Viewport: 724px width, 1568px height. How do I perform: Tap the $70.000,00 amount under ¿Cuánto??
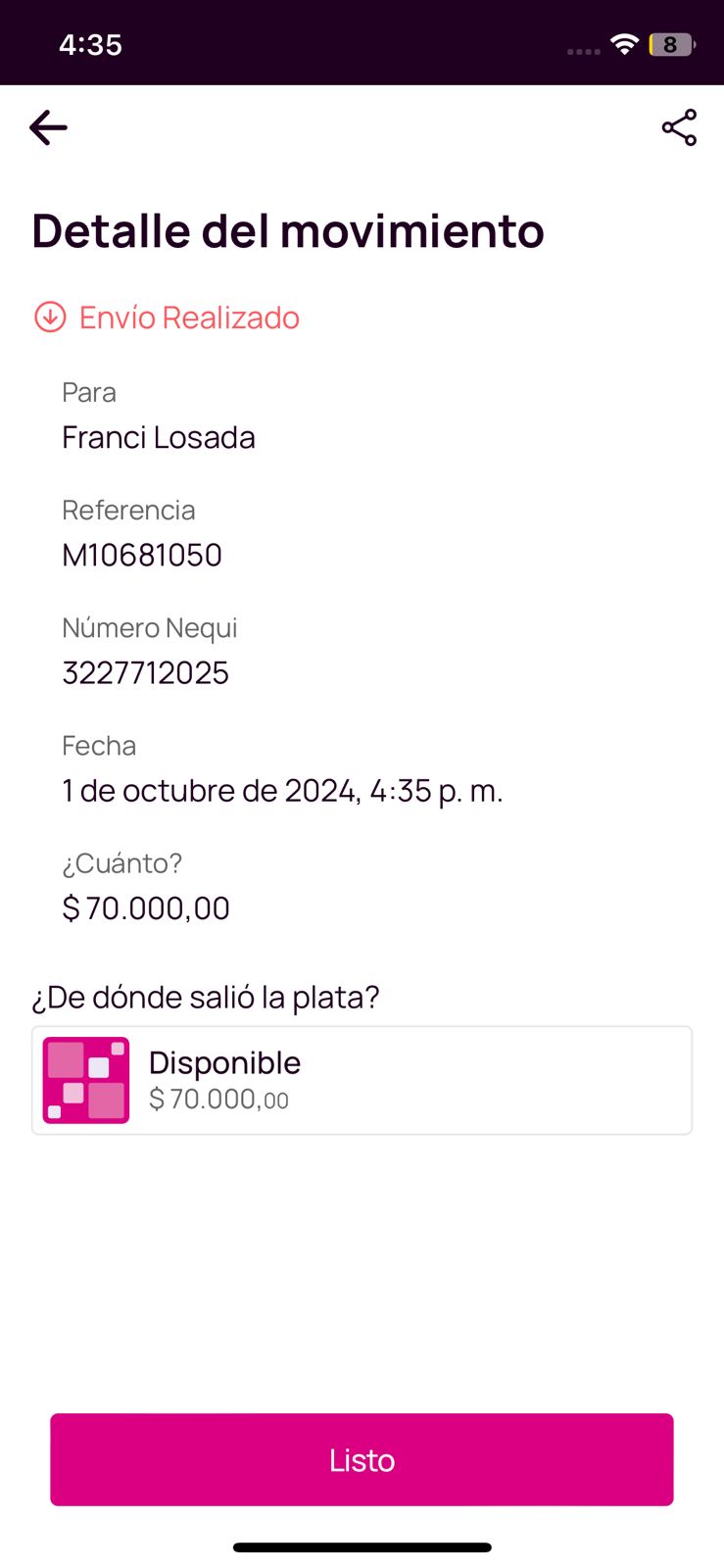coord(146,908)
